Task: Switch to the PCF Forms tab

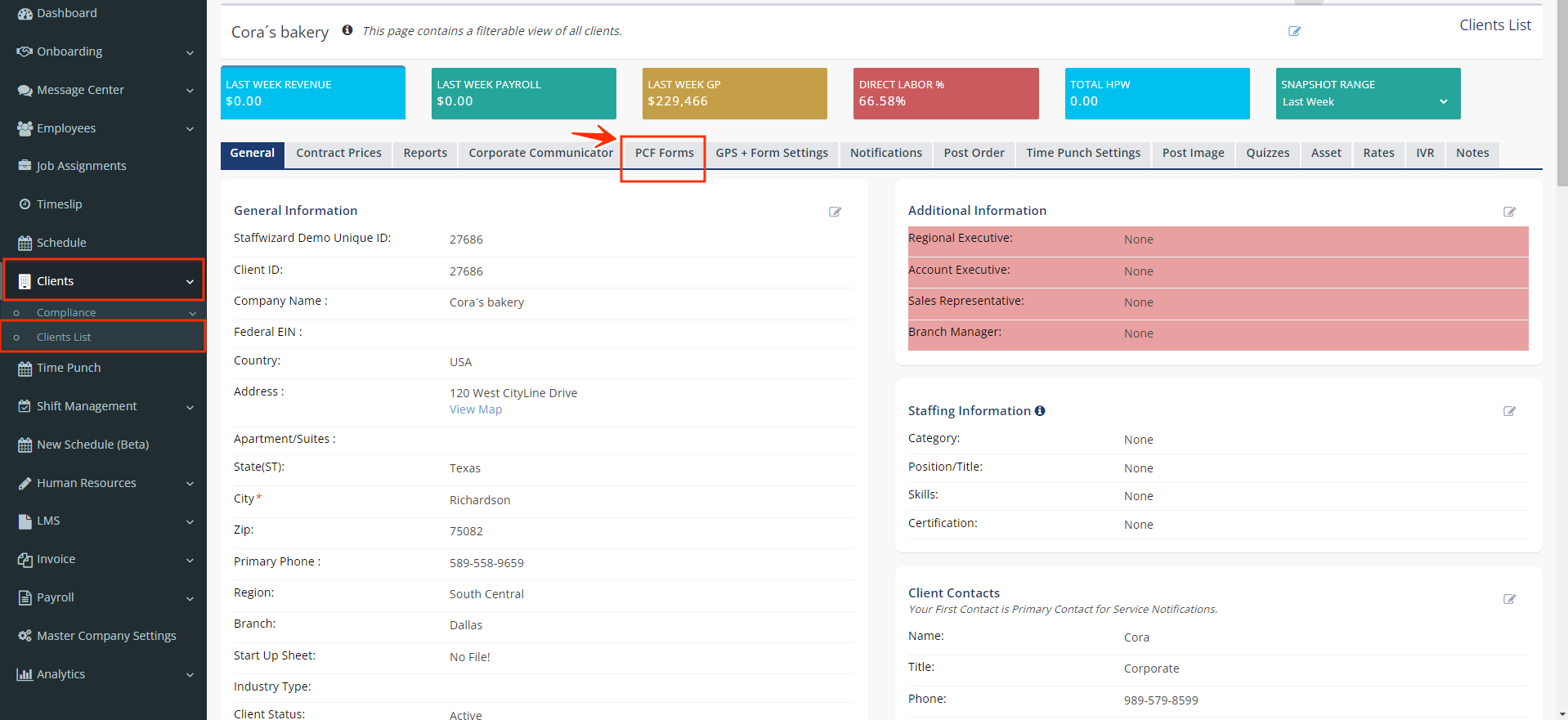Action: click(x=664, y=154)
